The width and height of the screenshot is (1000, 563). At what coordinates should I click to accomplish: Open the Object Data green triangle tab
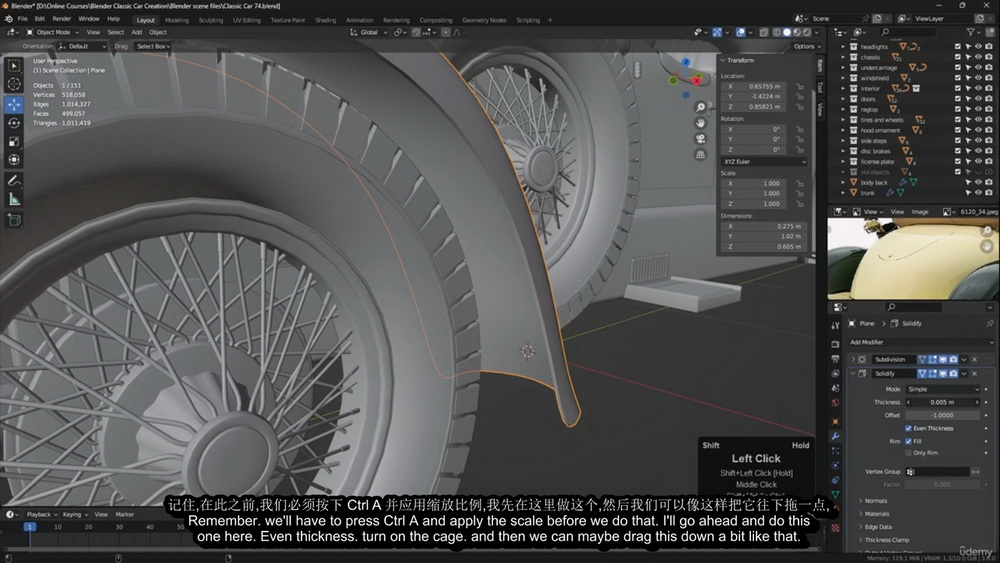pyautogui.click(x=835, y=495)
